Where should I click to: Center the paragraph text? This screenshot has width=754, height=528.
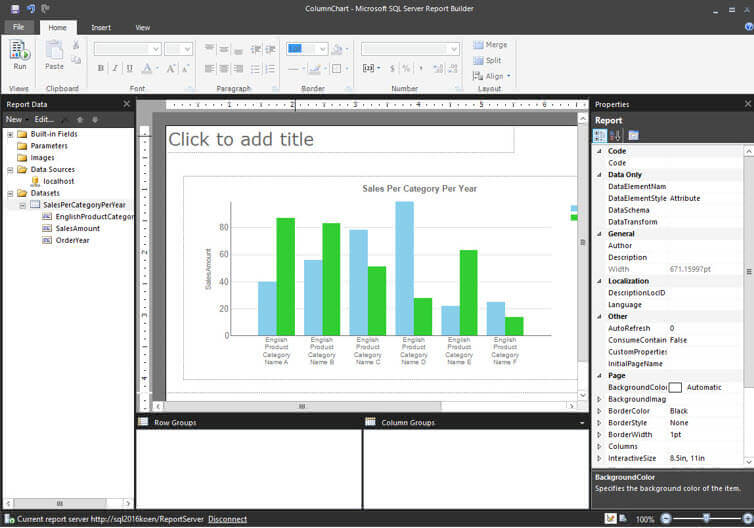click(x=224, y=69)
